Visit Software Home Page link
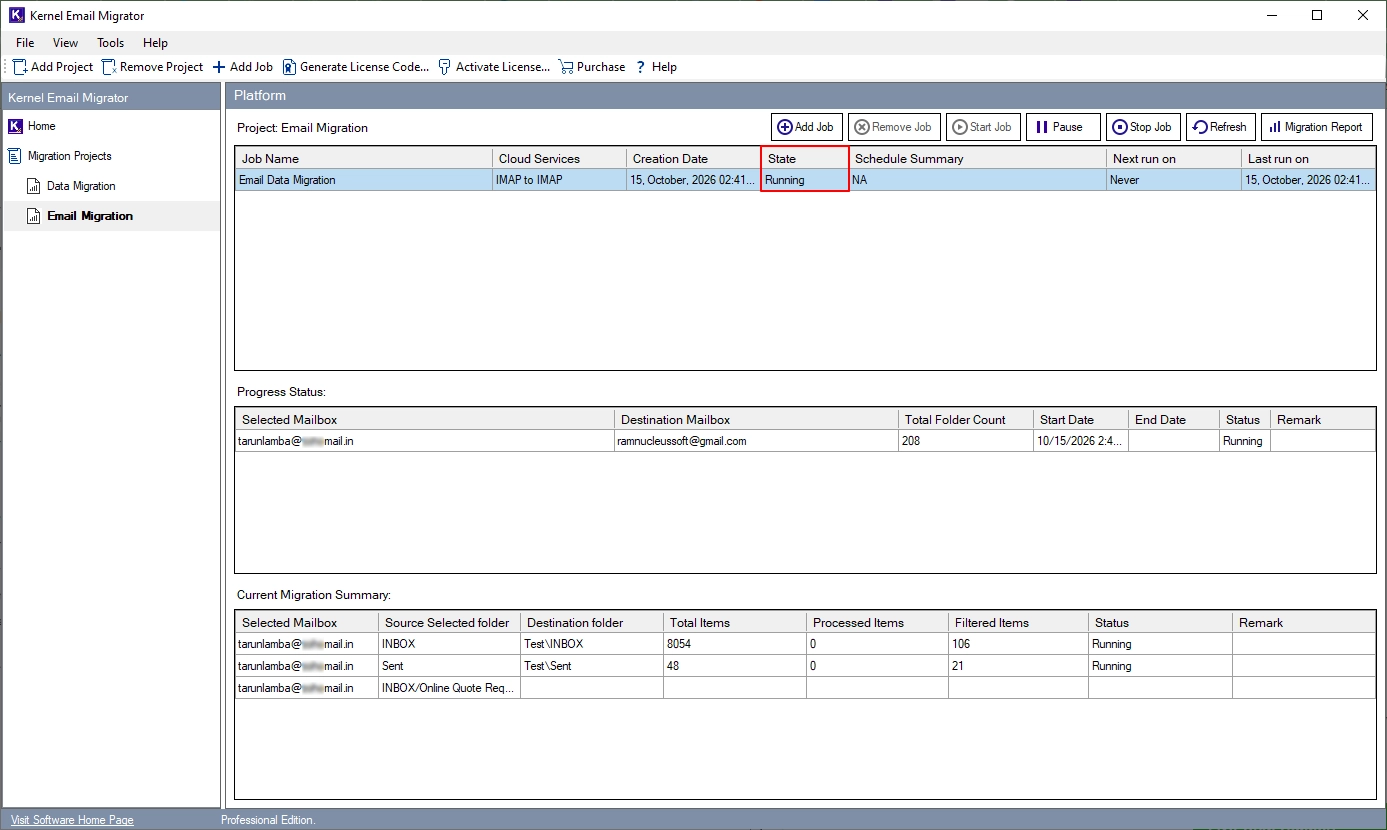Image resolution: width=1387 pixels, height=830 pixels. point(72,820)
